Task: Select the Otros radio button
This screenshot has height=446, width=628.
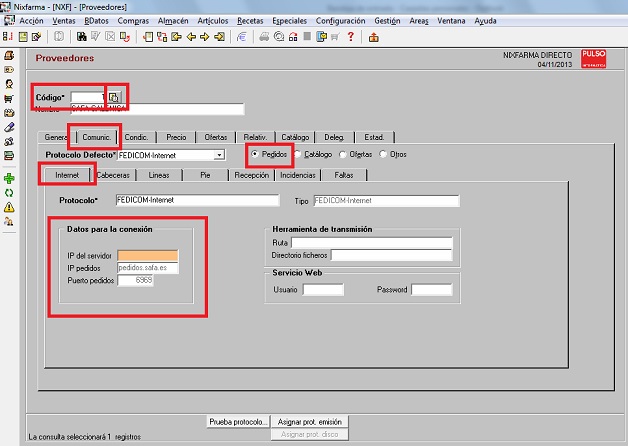Action: pos(383,154)
